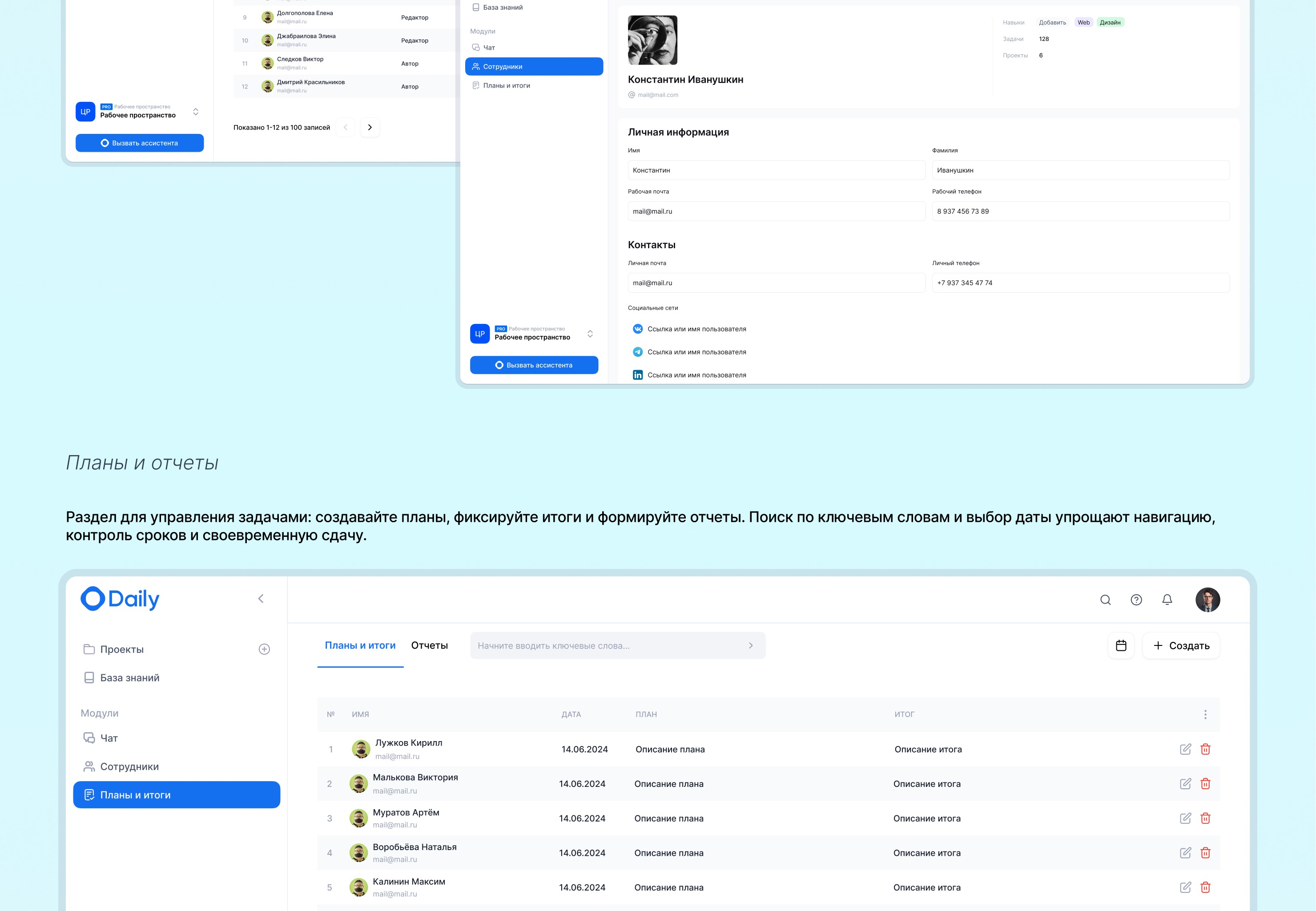
Task: Expand the Рабочее пространство workspace switcher
Action: (x=590, y=333)
